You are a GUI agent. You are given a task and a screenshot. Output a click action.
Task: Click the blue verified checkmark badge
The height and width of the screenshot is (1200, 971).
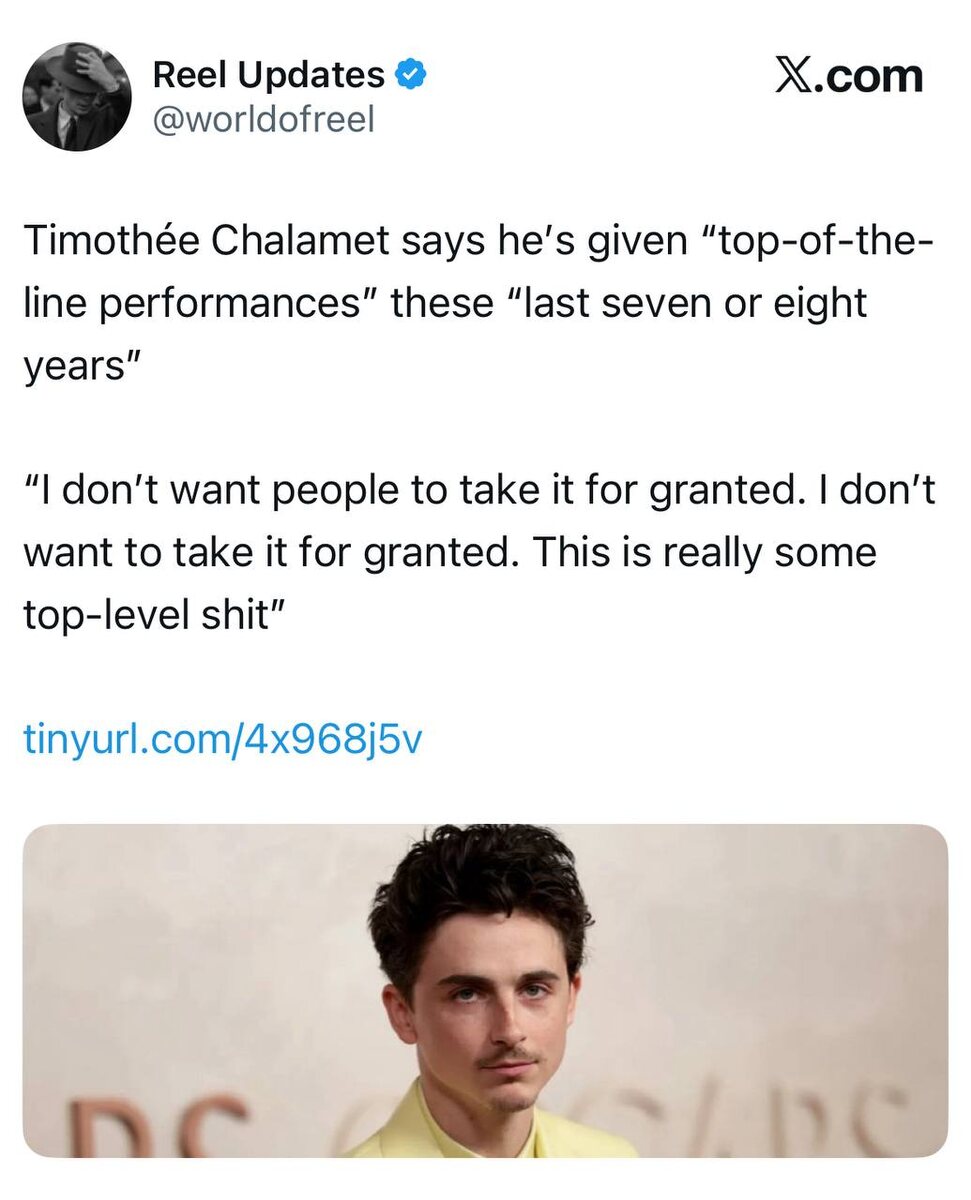[410, 75]
